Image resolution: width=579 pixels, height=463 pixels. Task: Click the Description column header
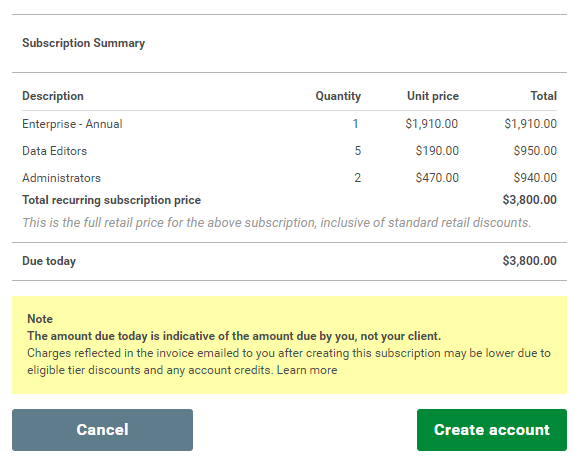pyautogui.click(x=53, y=96)
